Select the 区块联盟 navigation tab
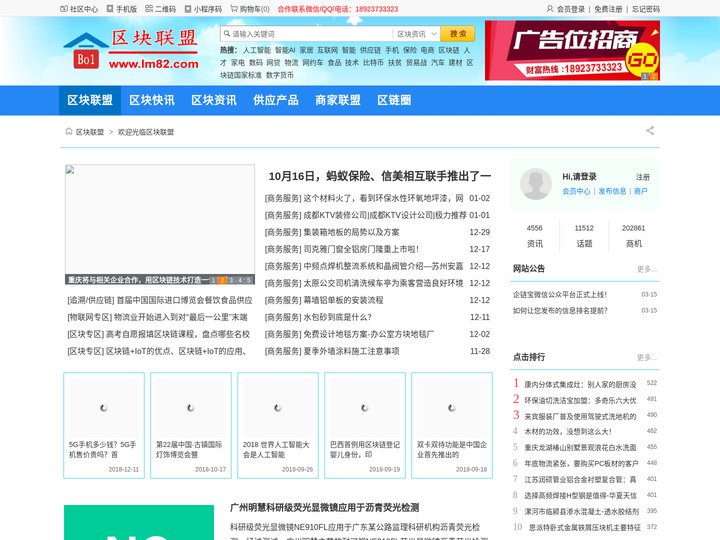Viewport: 720px width, 540px height. [x=90, y=100]
